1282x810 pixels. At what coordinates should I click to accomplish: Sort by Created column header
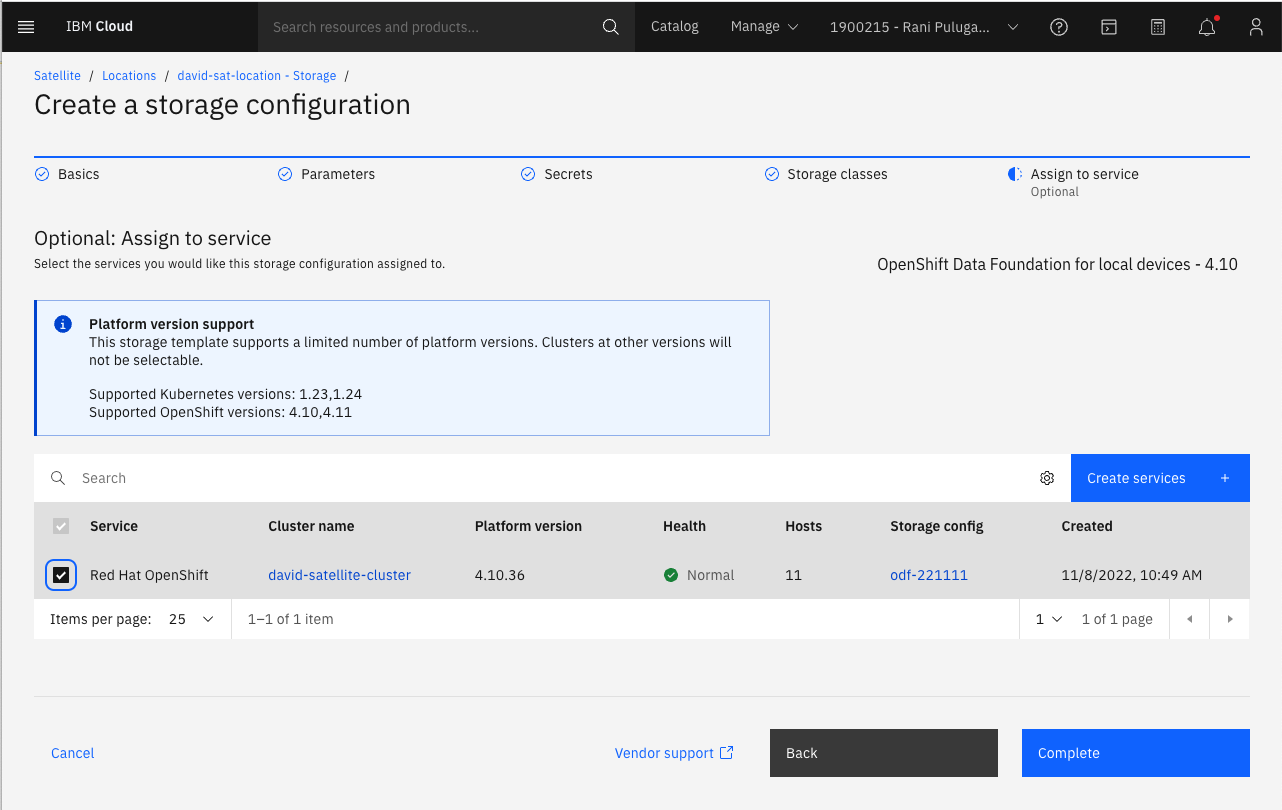point(1087,526)
